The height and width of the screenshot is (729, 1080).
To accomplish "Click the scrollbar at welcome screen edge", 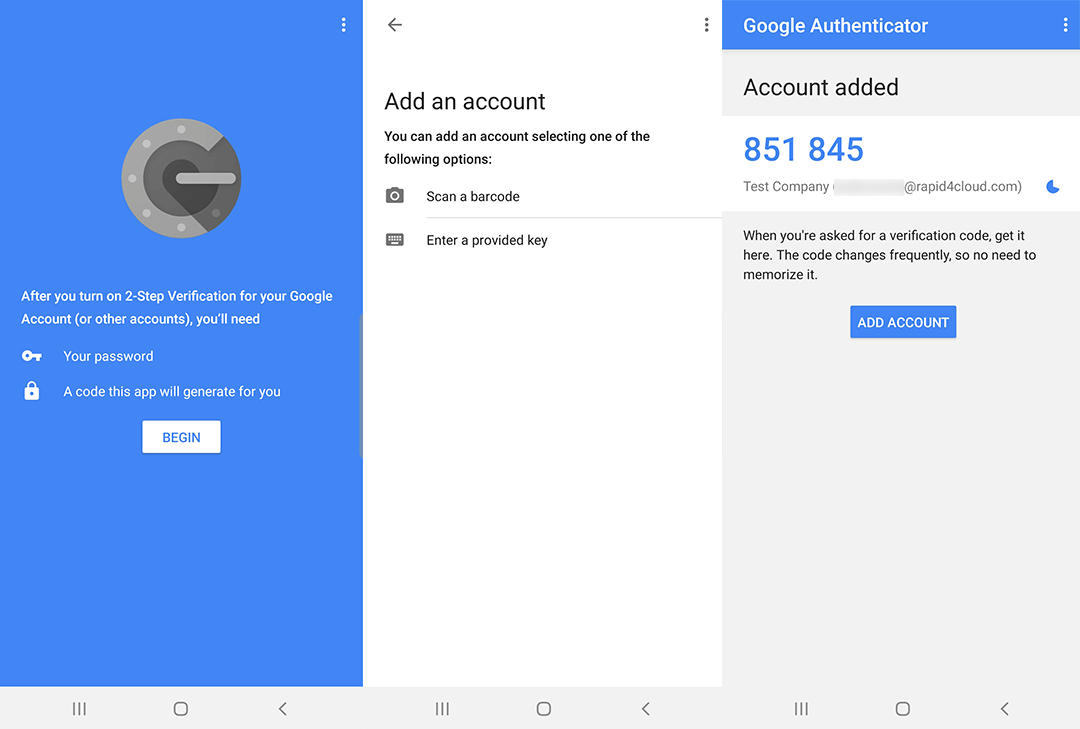I will pos(361,386).
